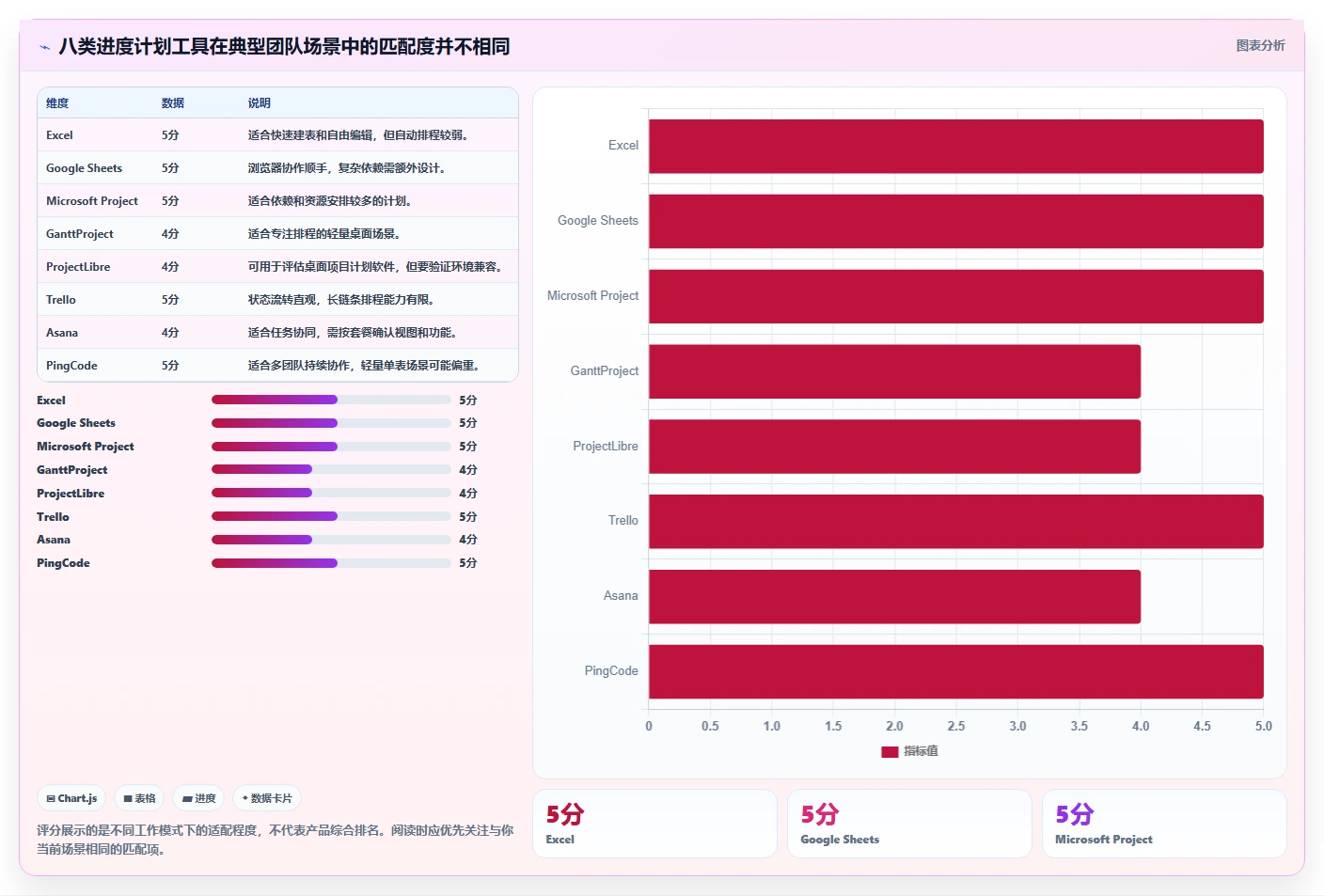Click the description 适合专注排程的轻量桌面场景。
This screenshot has height=896, width=1324.
click(324, 234)
